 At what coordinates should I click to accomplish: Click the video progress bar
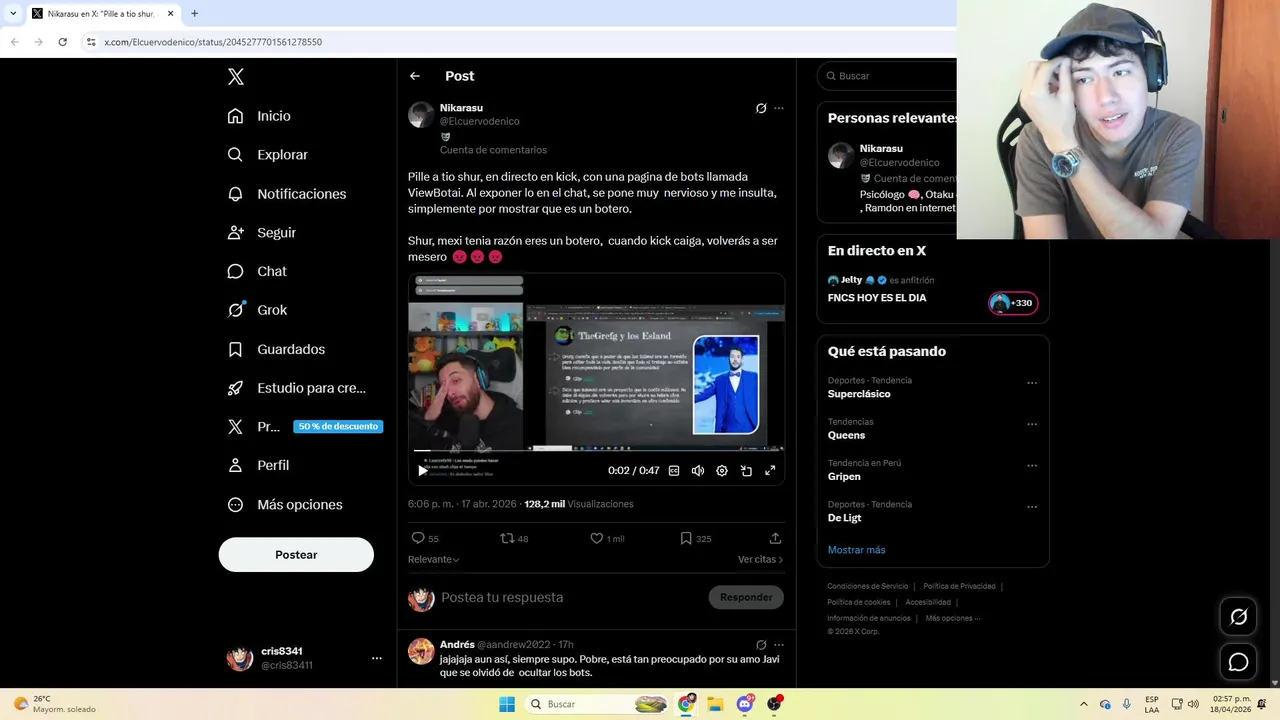[596, 451]
